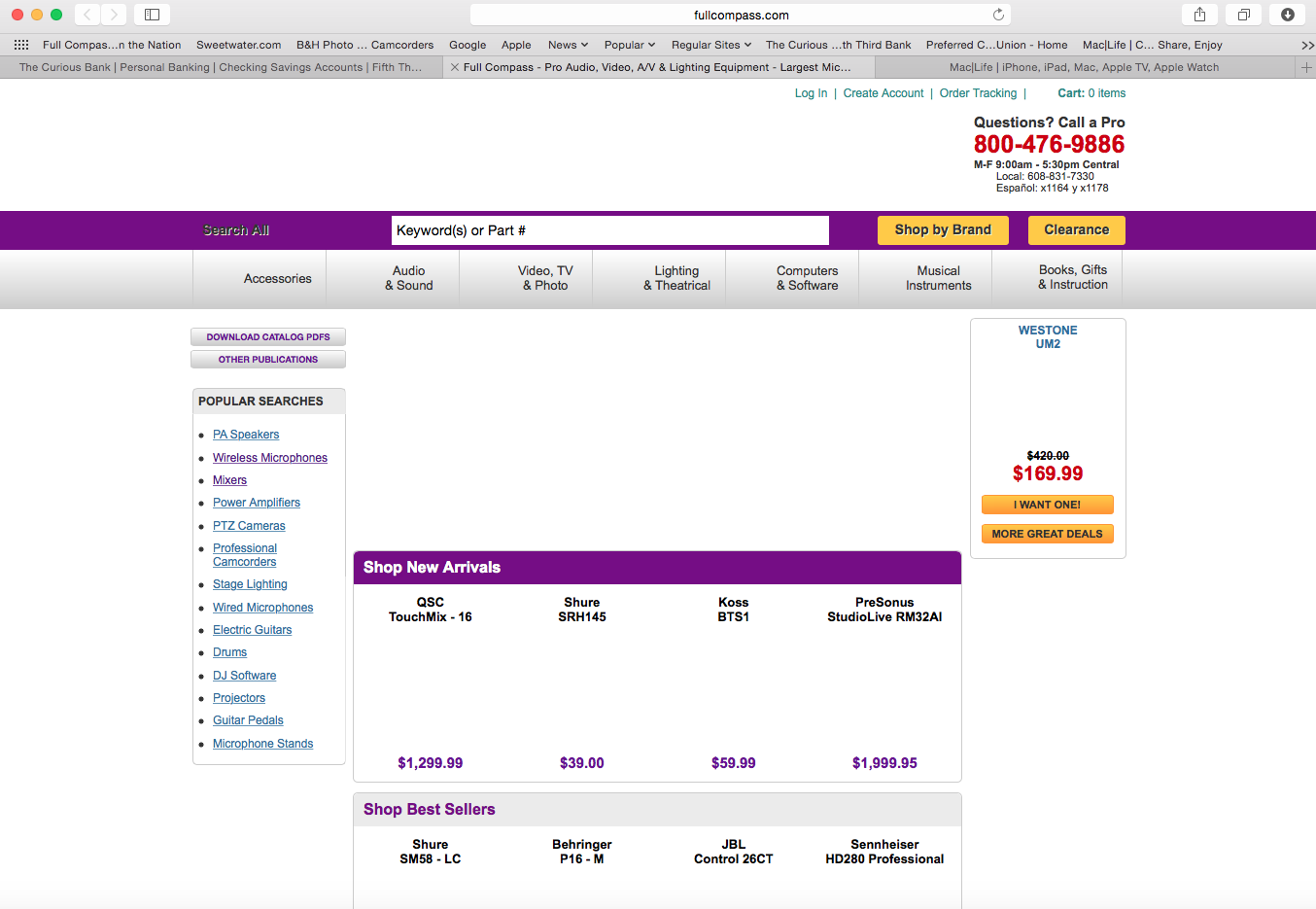Show more bookmarks with the overflow chevron
The height and width of the screenshot is (909, 1316).
coord(1307,45)
